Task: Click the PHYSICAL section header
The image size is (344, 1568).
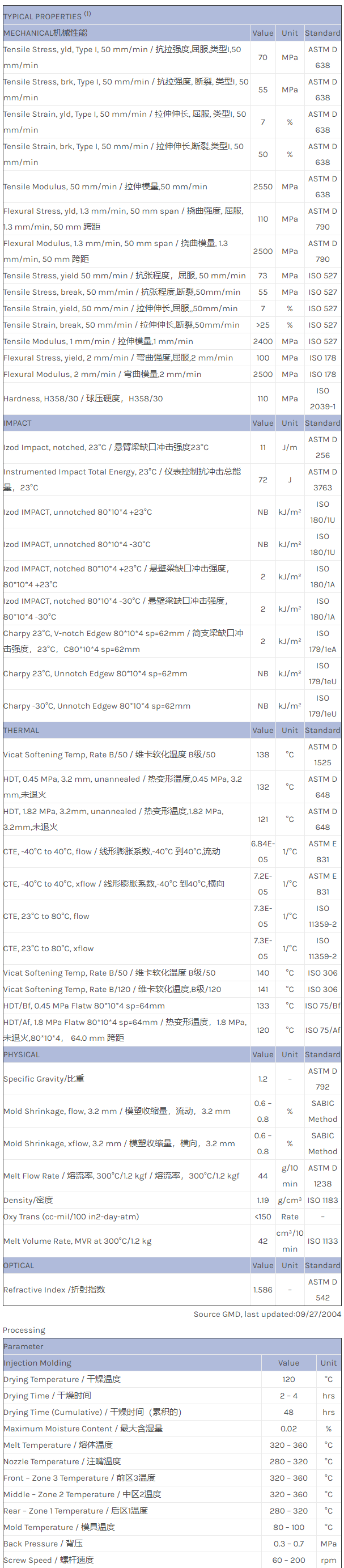Action: pos(22,1055)
